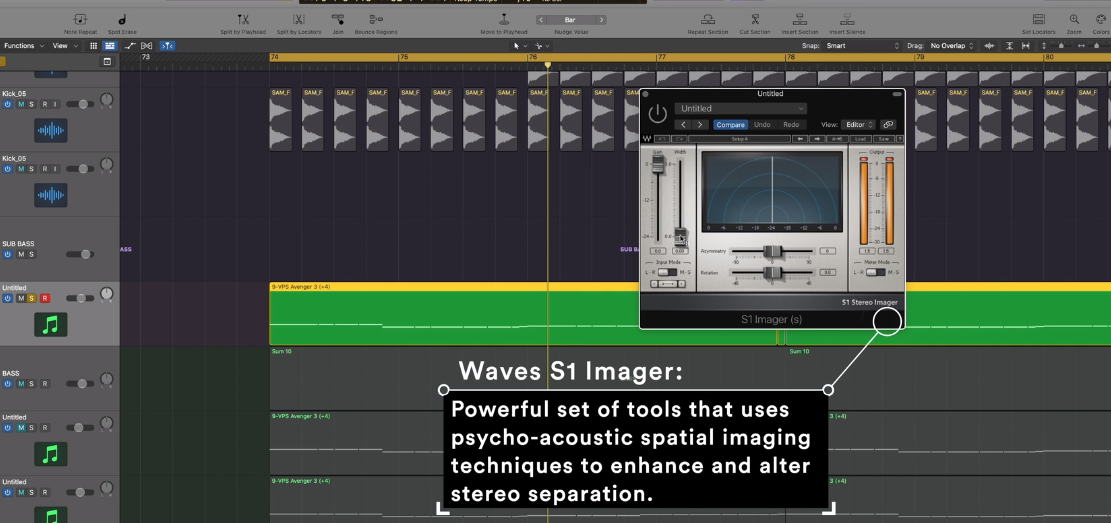The image size is (1111, 523).
Task: Toggle the Catch Playhead button
Action: point(167,45)
